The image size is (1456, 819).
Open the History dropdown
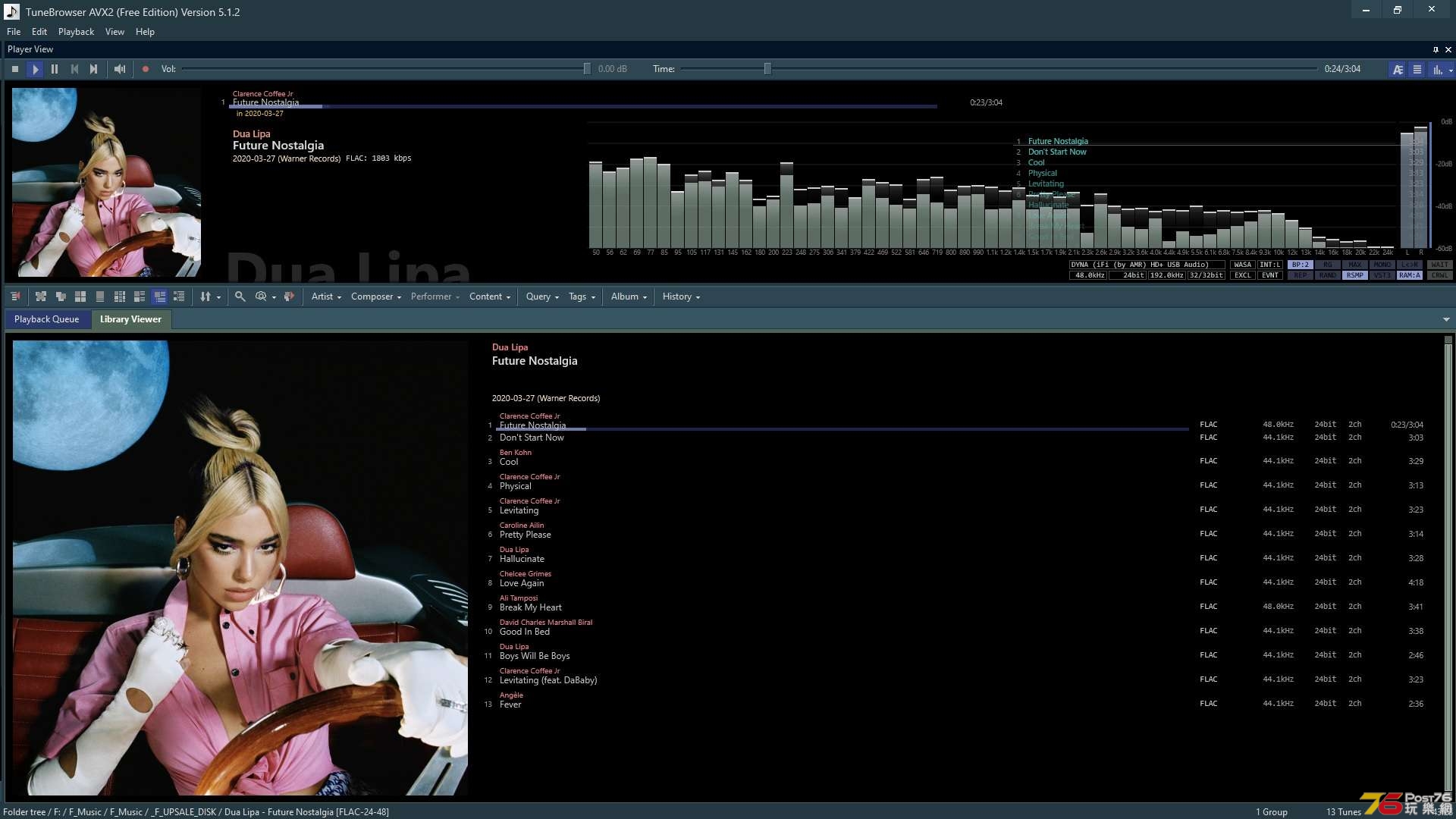(681, 297)
